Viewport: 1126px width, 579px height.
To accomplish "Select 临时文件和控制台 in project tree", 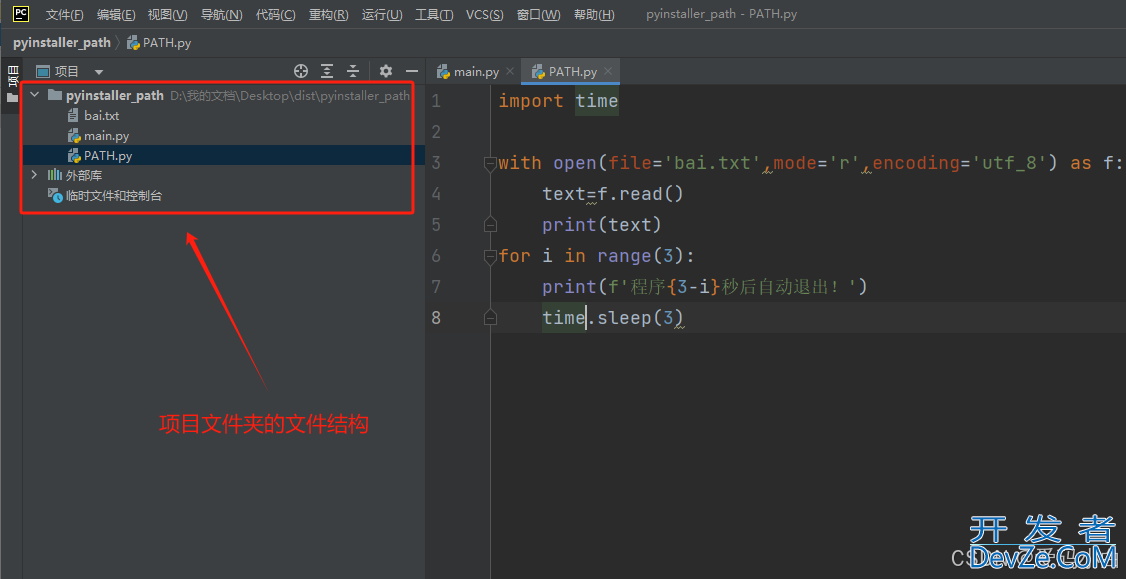I will pos(113,195).
